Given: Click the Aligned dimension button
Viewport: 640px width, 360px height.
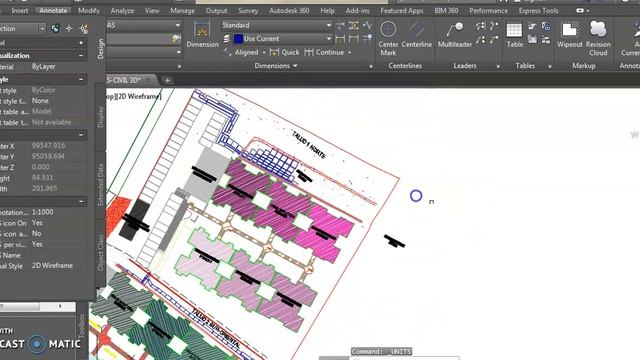Looking at the screenshot, I should (x=242, y=53).
